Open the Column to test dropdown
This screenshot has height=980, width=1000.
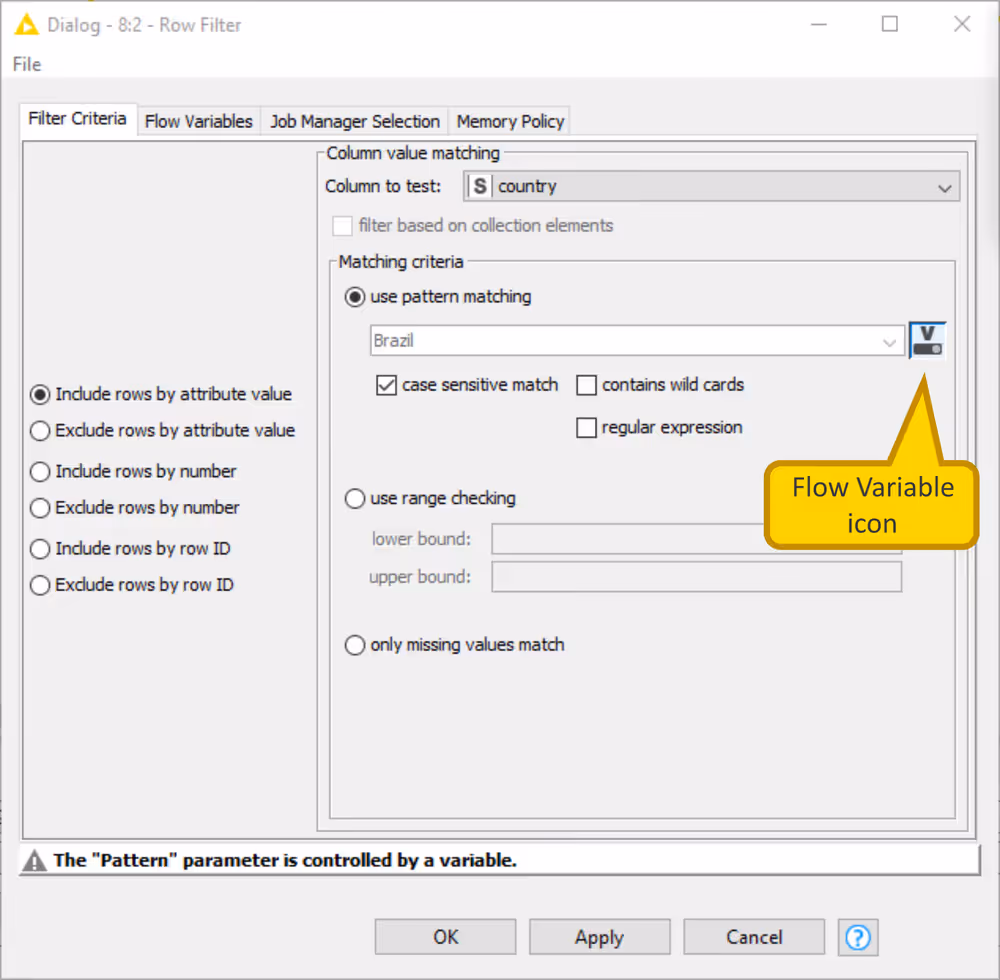[x=944, y=187]
